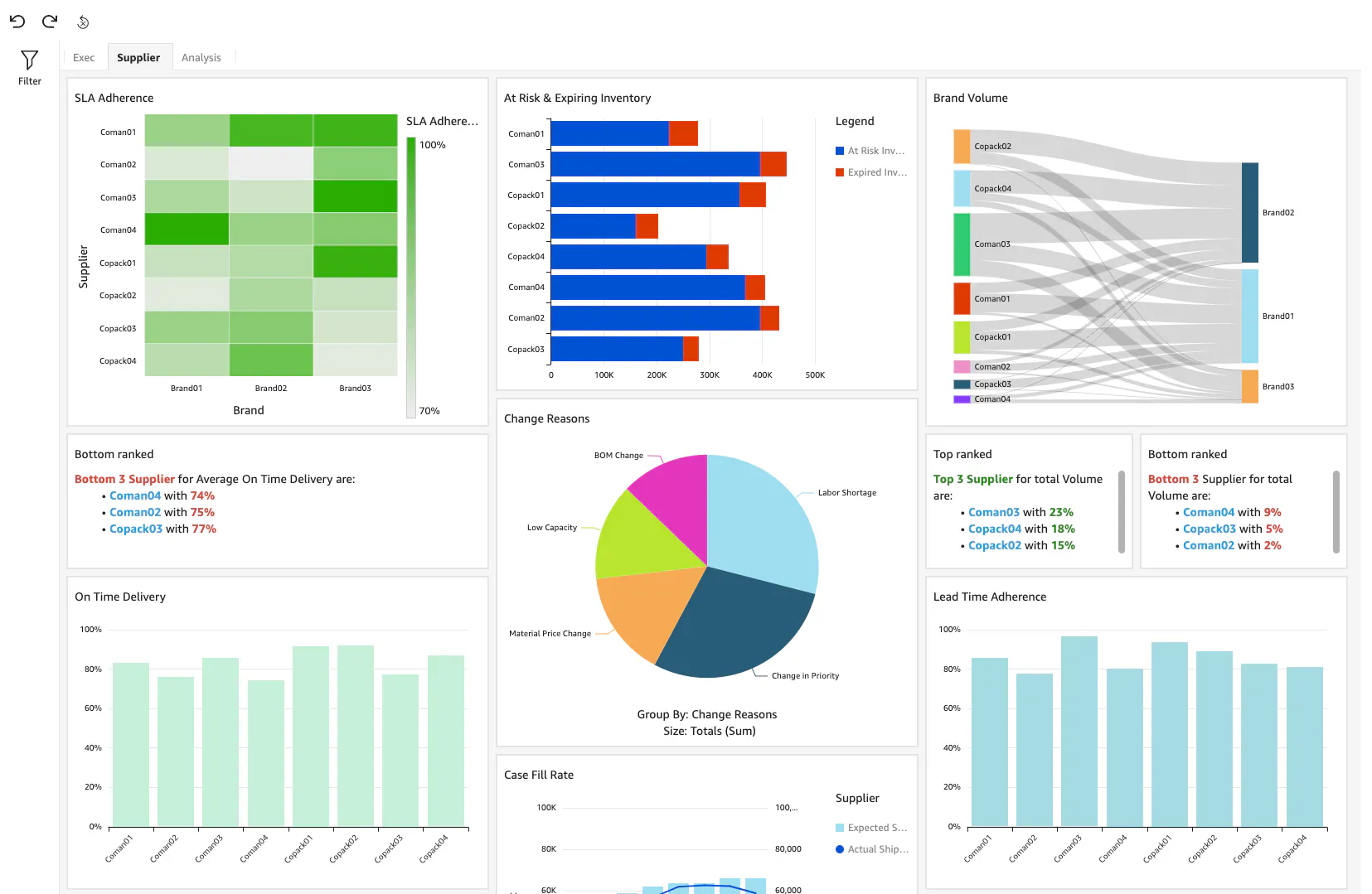Click the Top ranked panel scrollbar
Screen dimensions: 1372x894
click(x=1122, y=511)
